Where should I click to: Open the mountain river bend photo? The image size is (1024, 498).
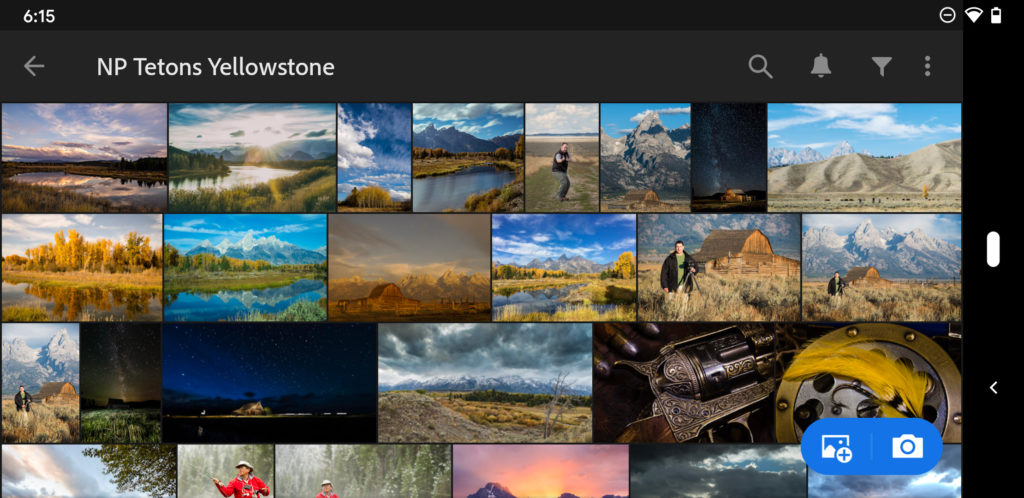click(468, 157)
